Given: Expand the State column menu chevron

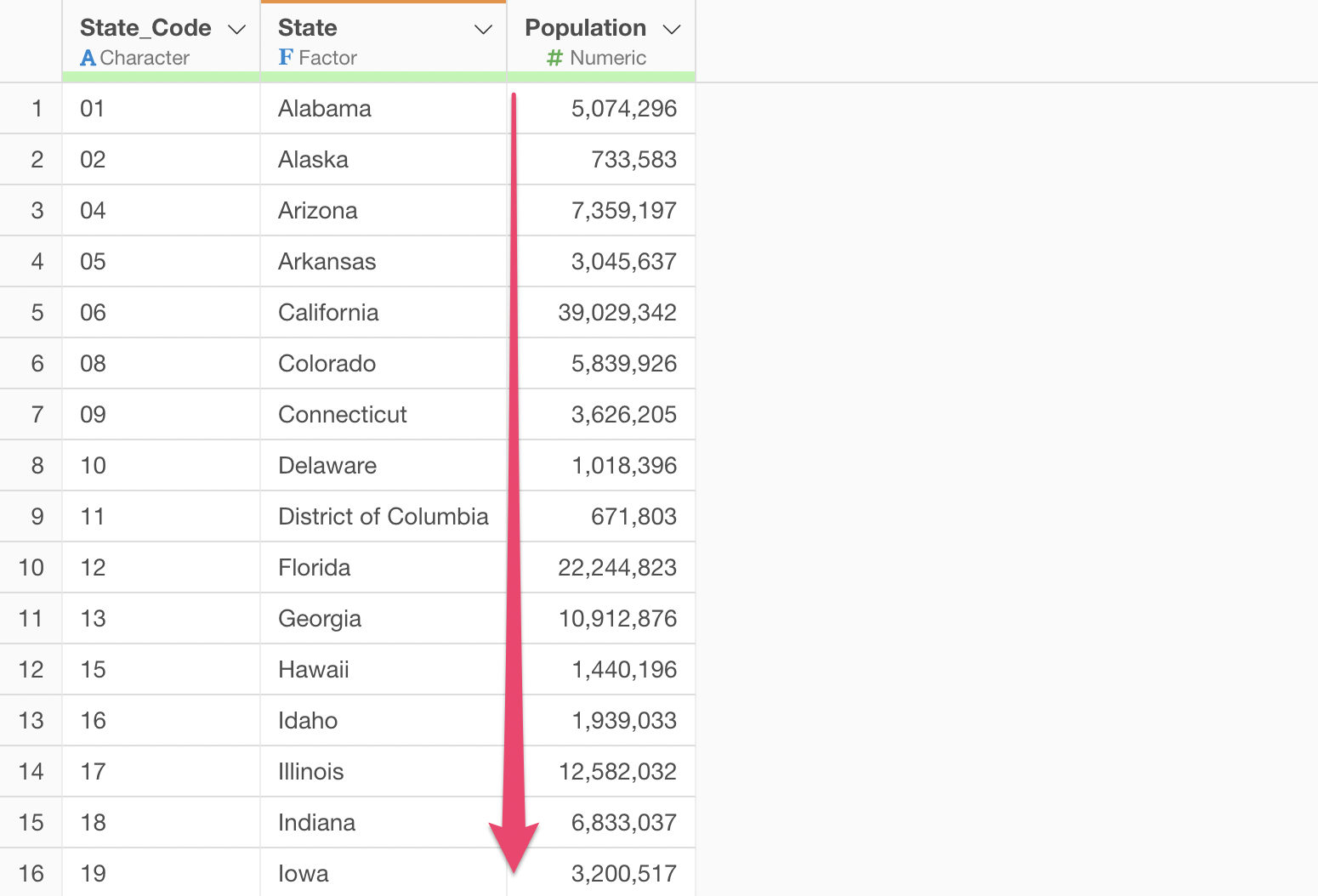Looking at the screenshot, I should 483,30.
